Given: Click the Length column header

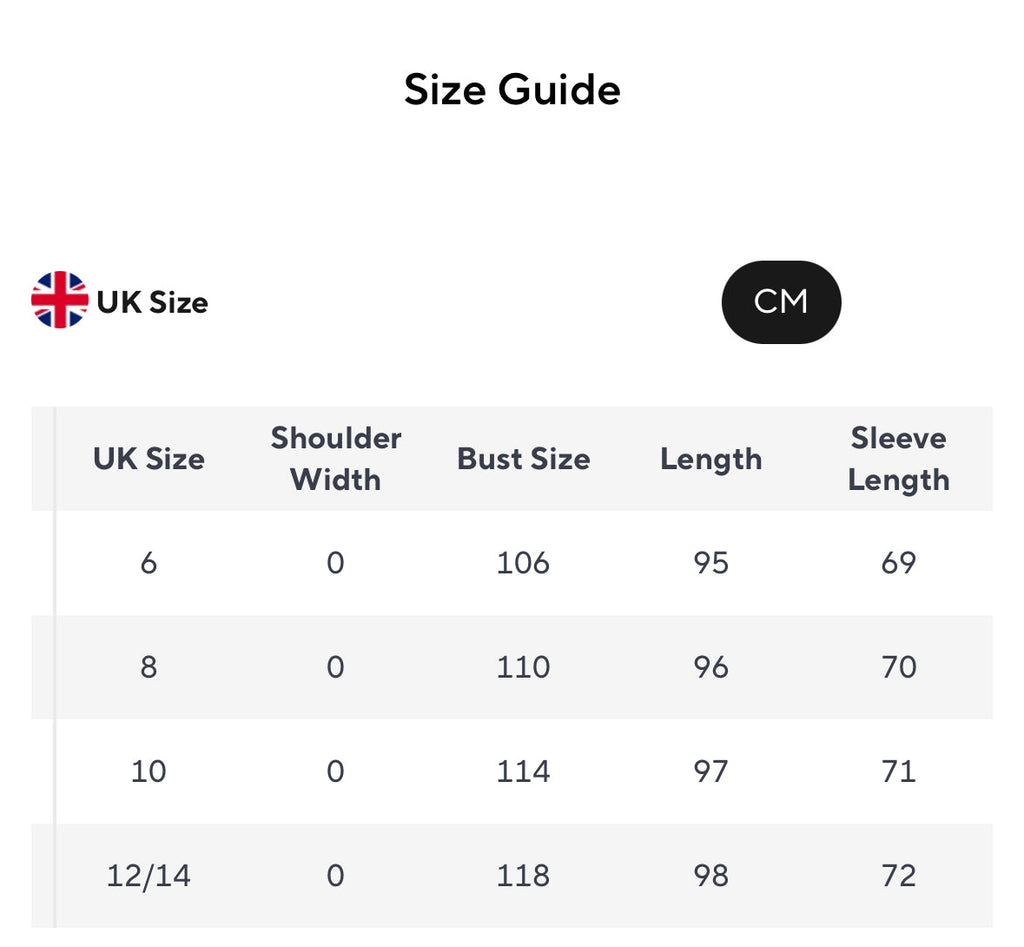Looking at the screenshot, I should coord(711,459).
